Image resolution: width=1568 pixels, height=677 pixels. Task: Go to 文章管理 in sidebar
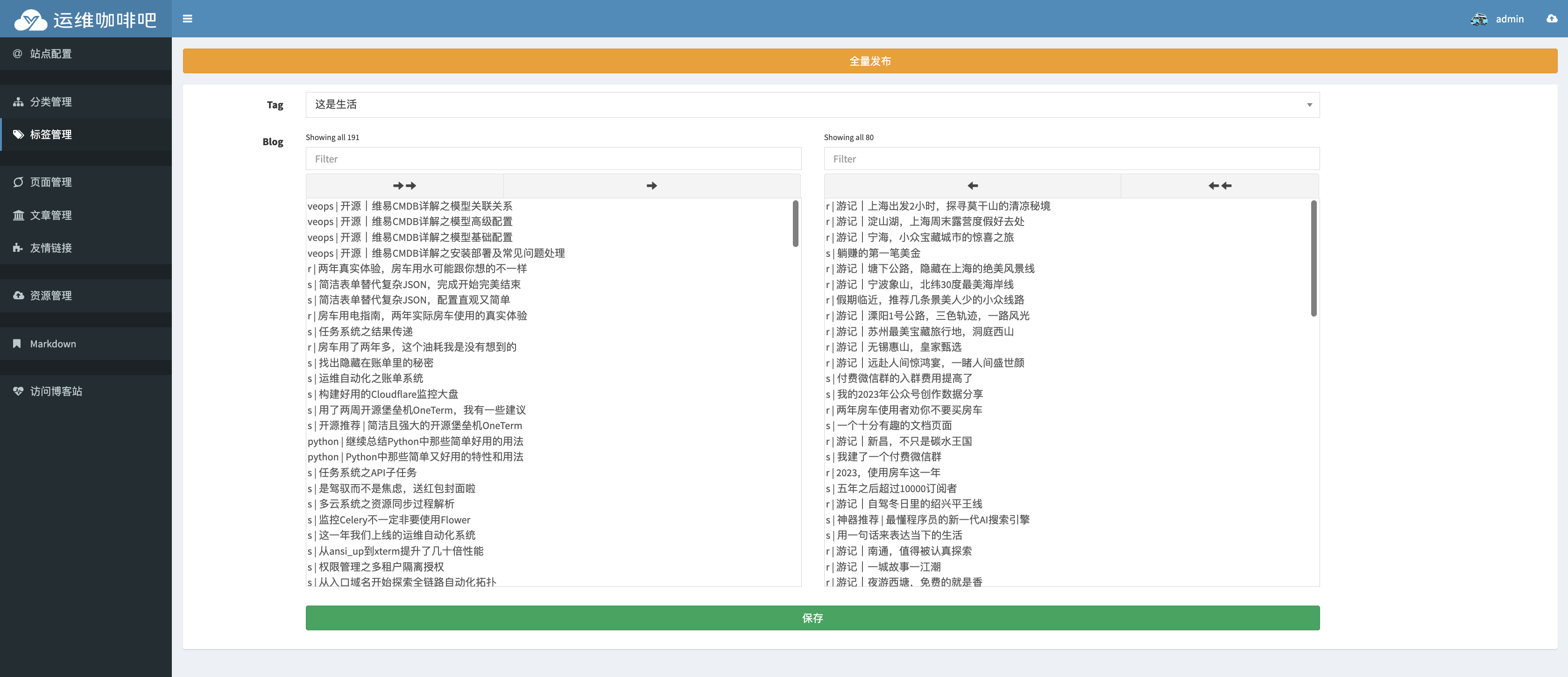(x=51, y=215)
